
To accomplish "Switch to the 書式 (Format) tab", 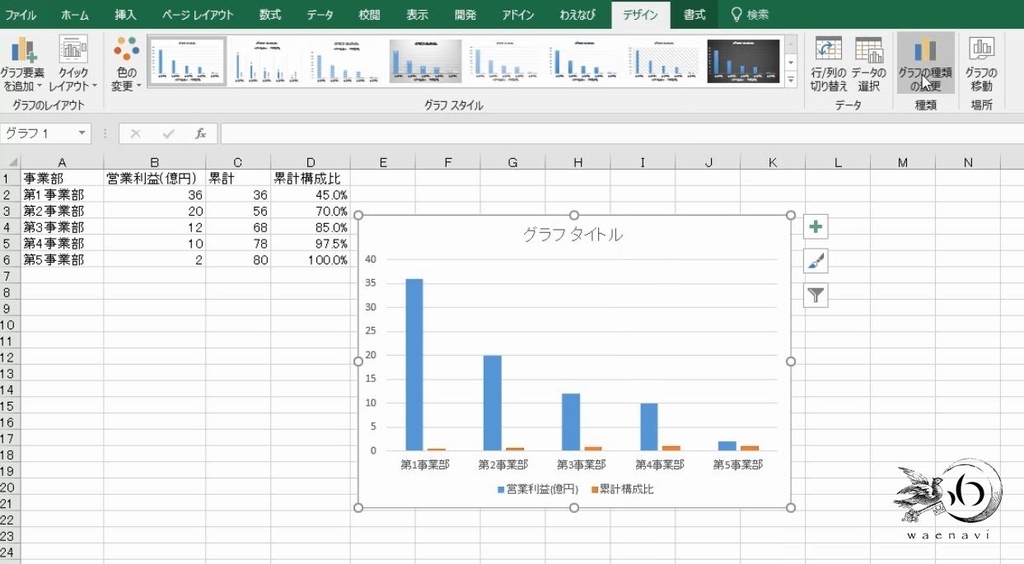I will (694, 14).
